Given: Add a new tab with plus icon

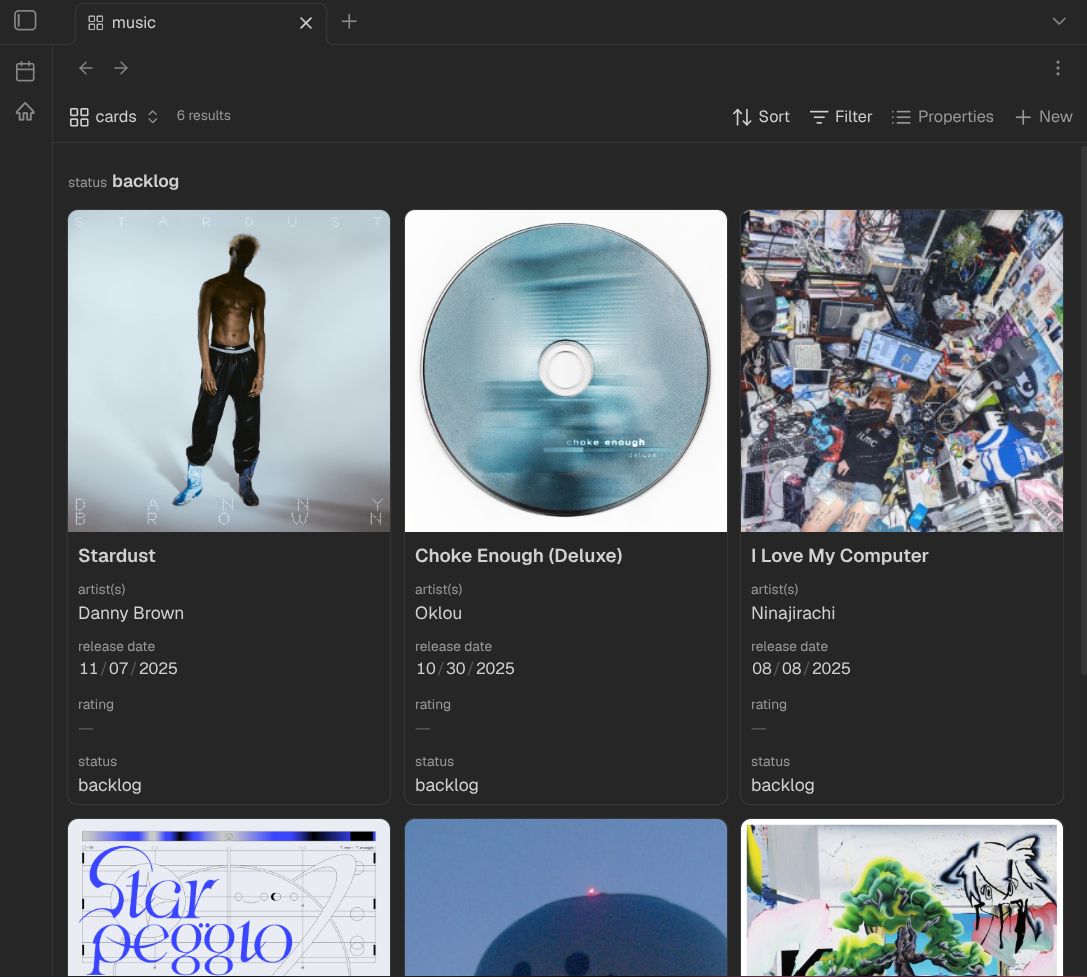Looking at the screenshot, I should (x=349, y=21).
